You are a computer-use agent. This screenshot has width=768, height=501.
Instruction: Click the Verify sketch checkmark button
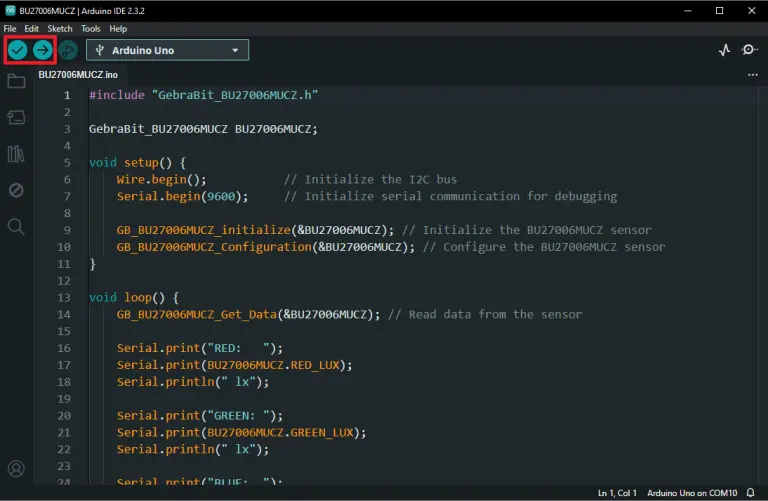pyautogui.click(x=18, y=50)
